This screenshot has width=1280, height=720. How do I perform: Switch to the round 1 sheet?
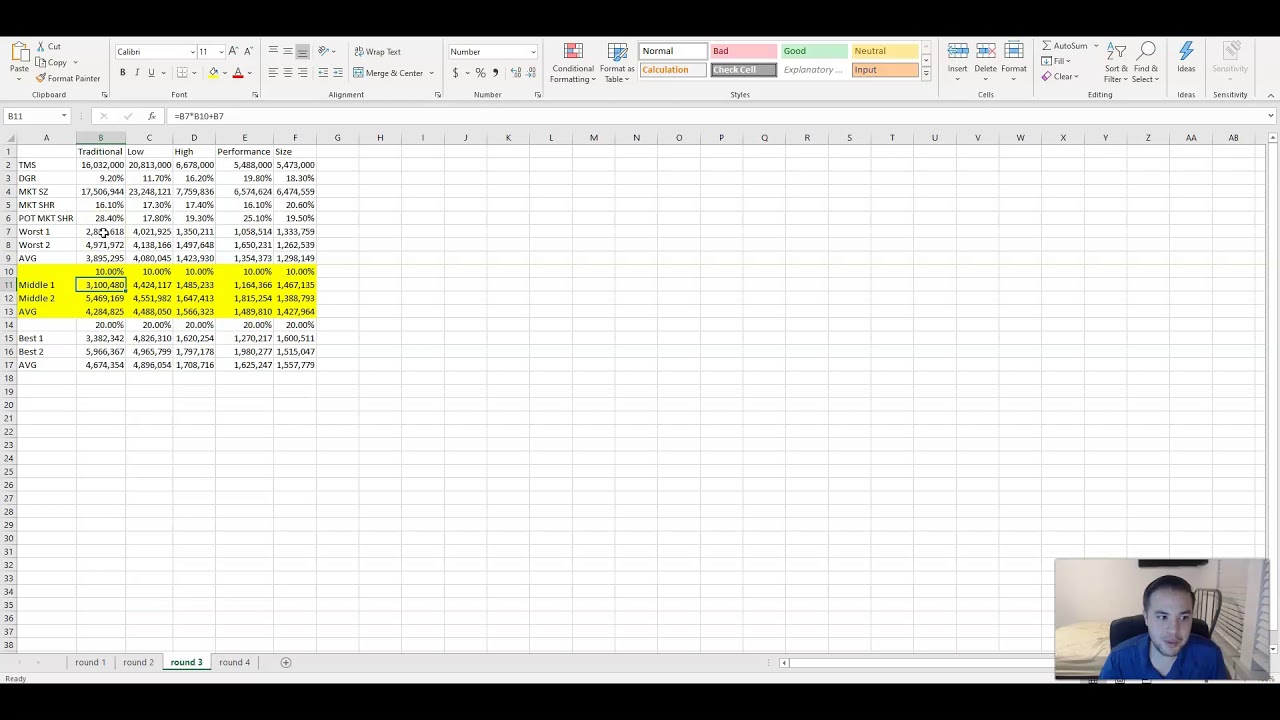click(x=90, y=662)
